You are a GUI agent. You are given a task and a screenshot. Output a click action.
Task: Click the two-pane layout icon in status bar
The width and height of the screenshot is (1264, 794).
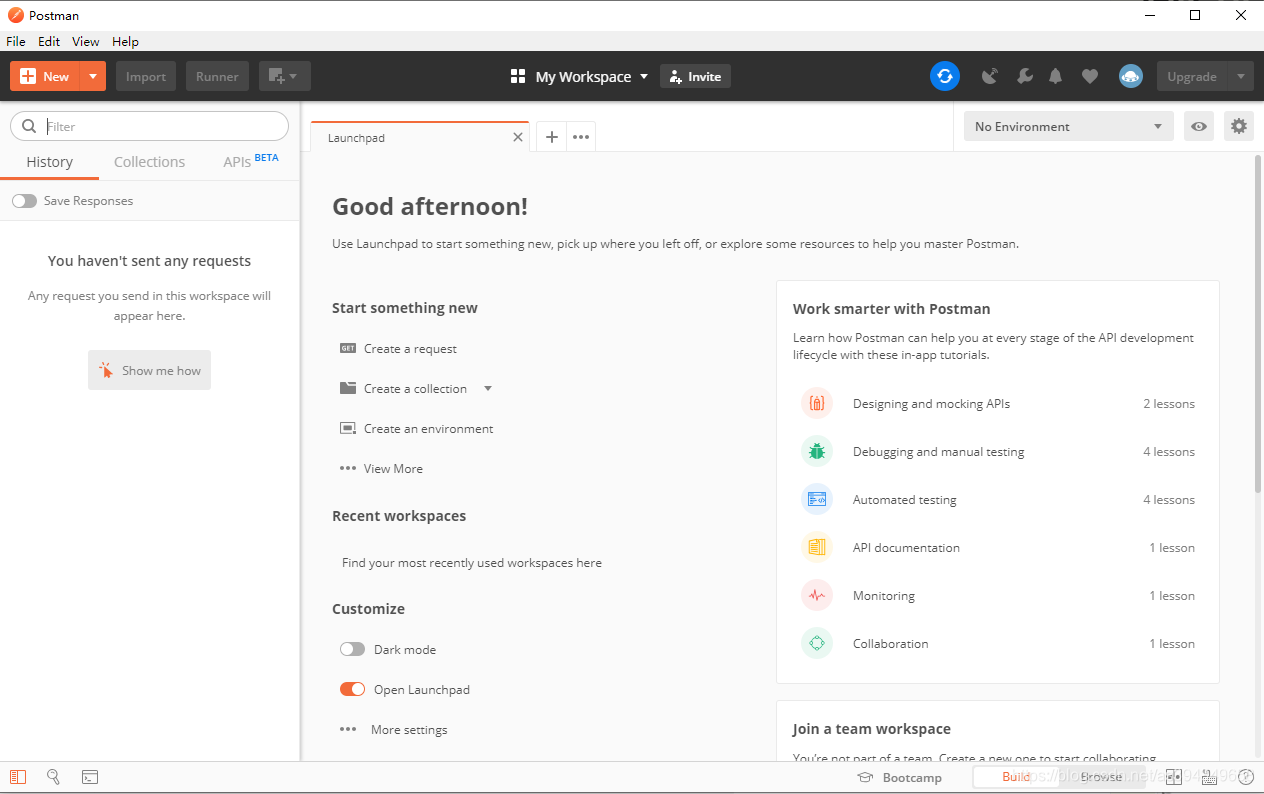1174,777
